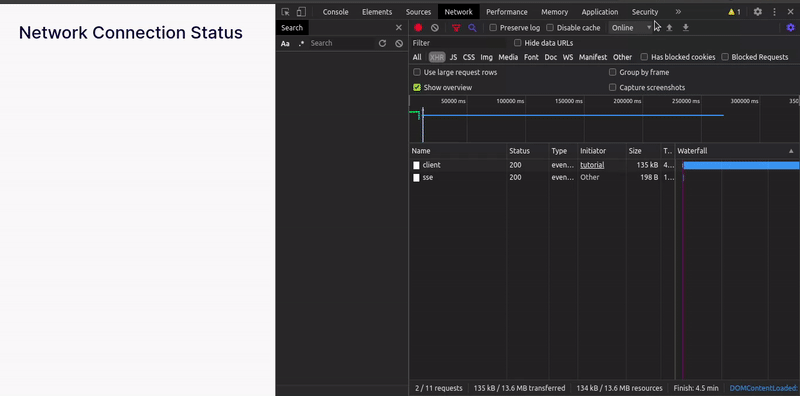Filter requests by Doc
This screenshot has height=396, width=800.
(x=551, y=57)
